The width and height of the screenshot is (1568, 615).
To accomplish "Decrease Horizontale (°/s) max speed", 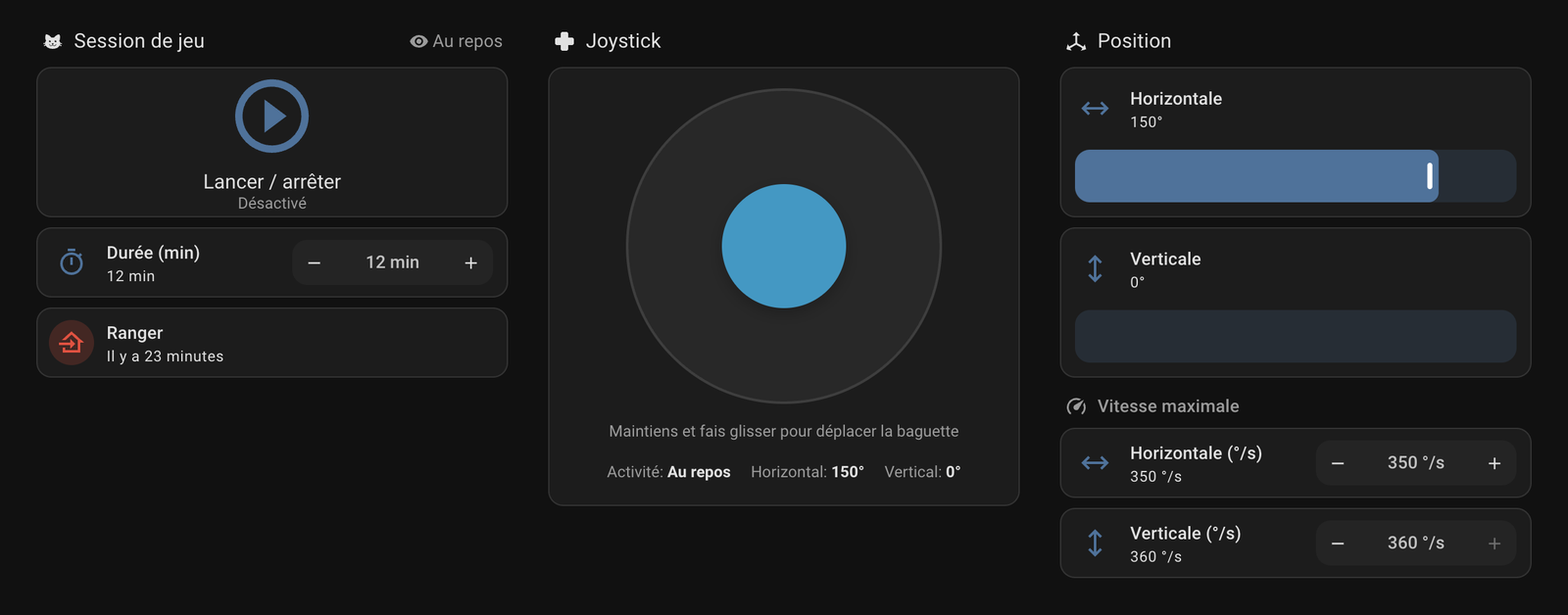I will click(1338, 463).
